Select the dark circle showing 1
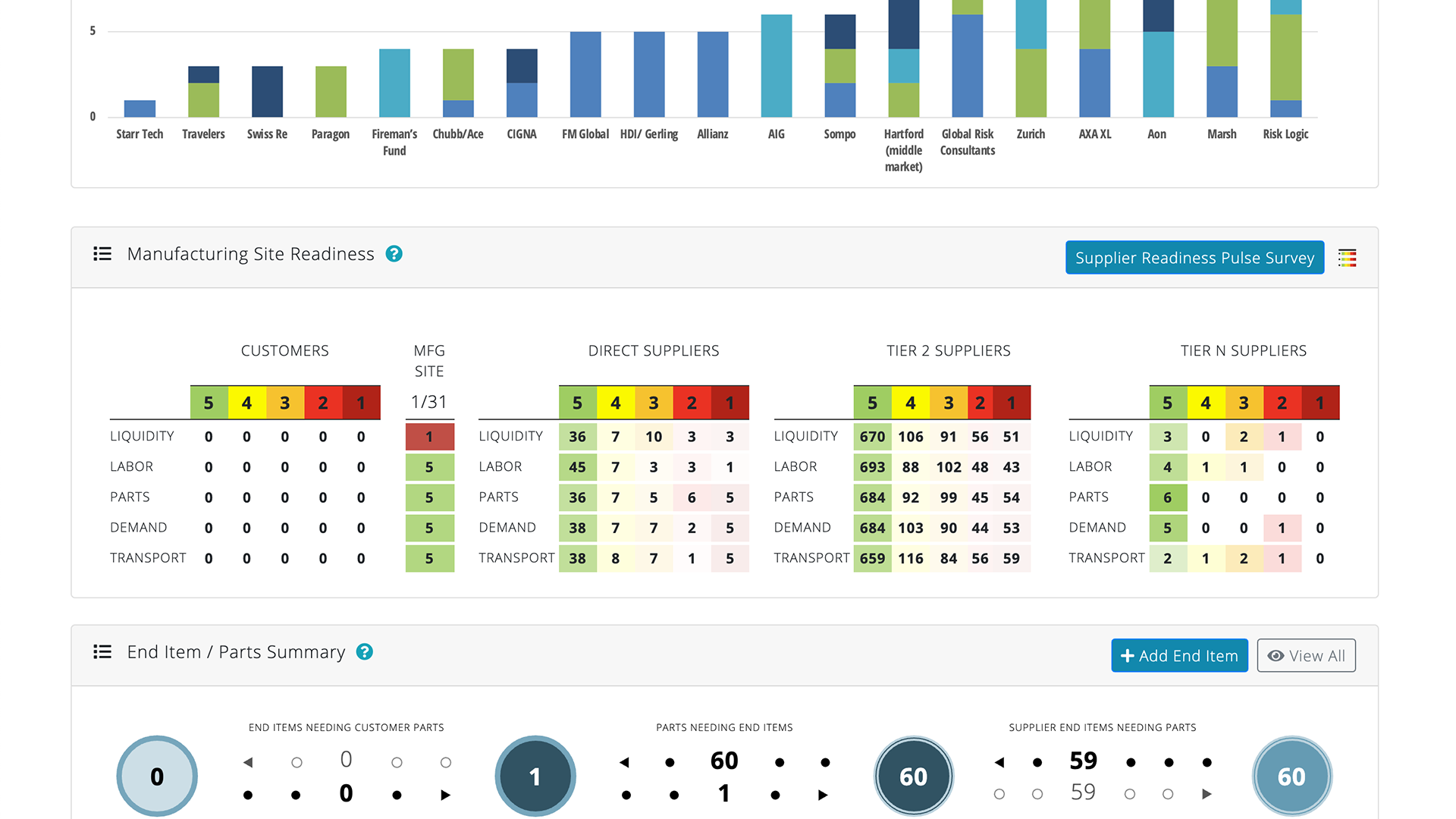Screen dimensions: 1456x819 [x=535, y=776]
